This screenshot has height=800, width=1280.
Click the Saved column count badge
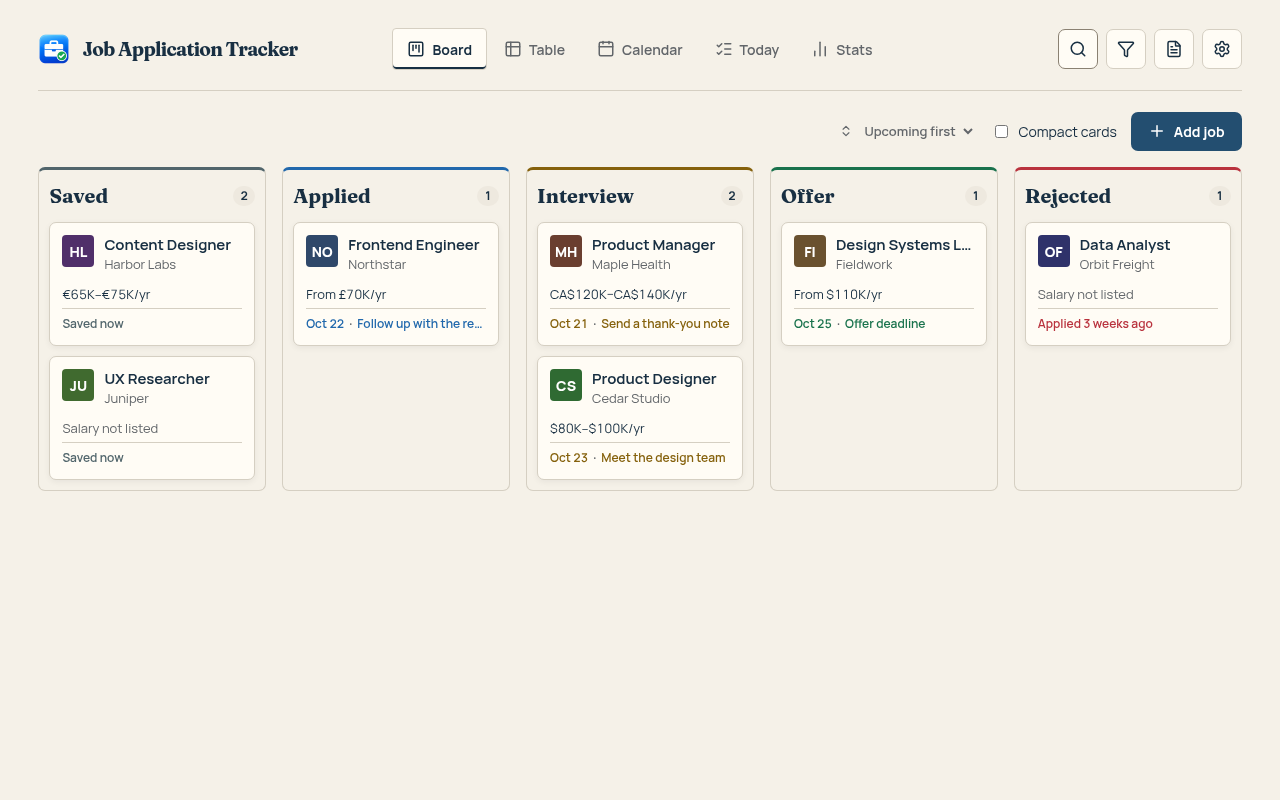pyautogui.click(x=244, y=196)
